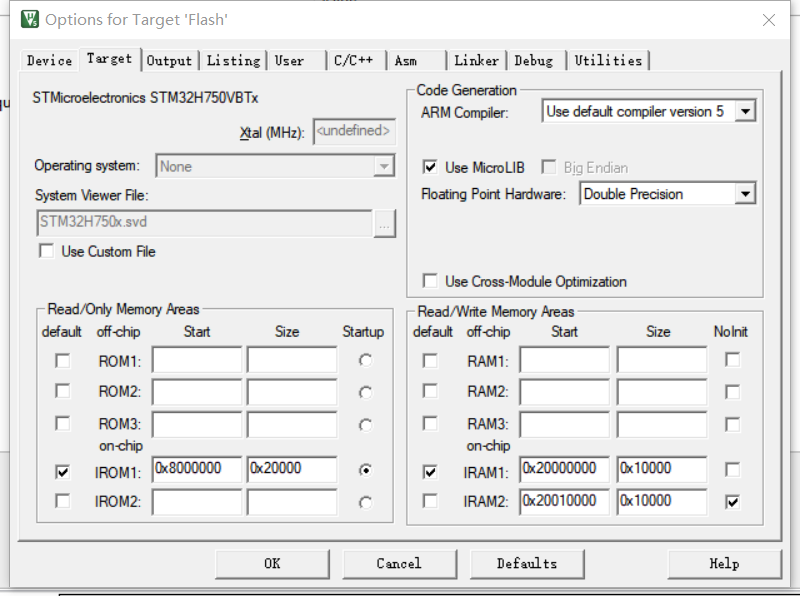Click the ROM2 Start field
This screenshot has width=800, height=596.
coord(197,392)
